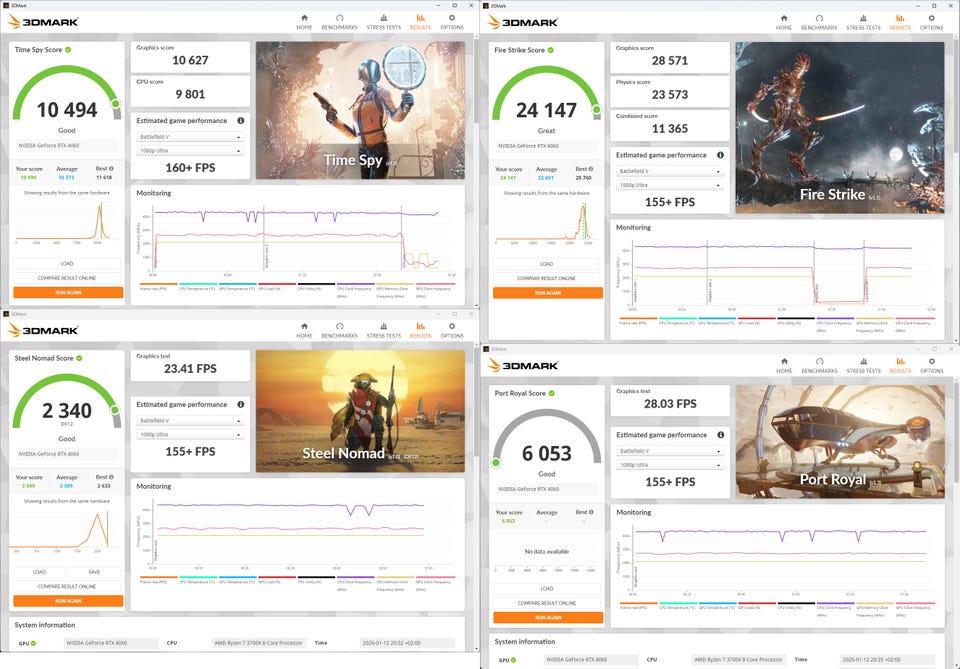The height and width of the screenshot is (669, 960).
Task: Open Options in the Port Royal window
Action: [931, 365]
